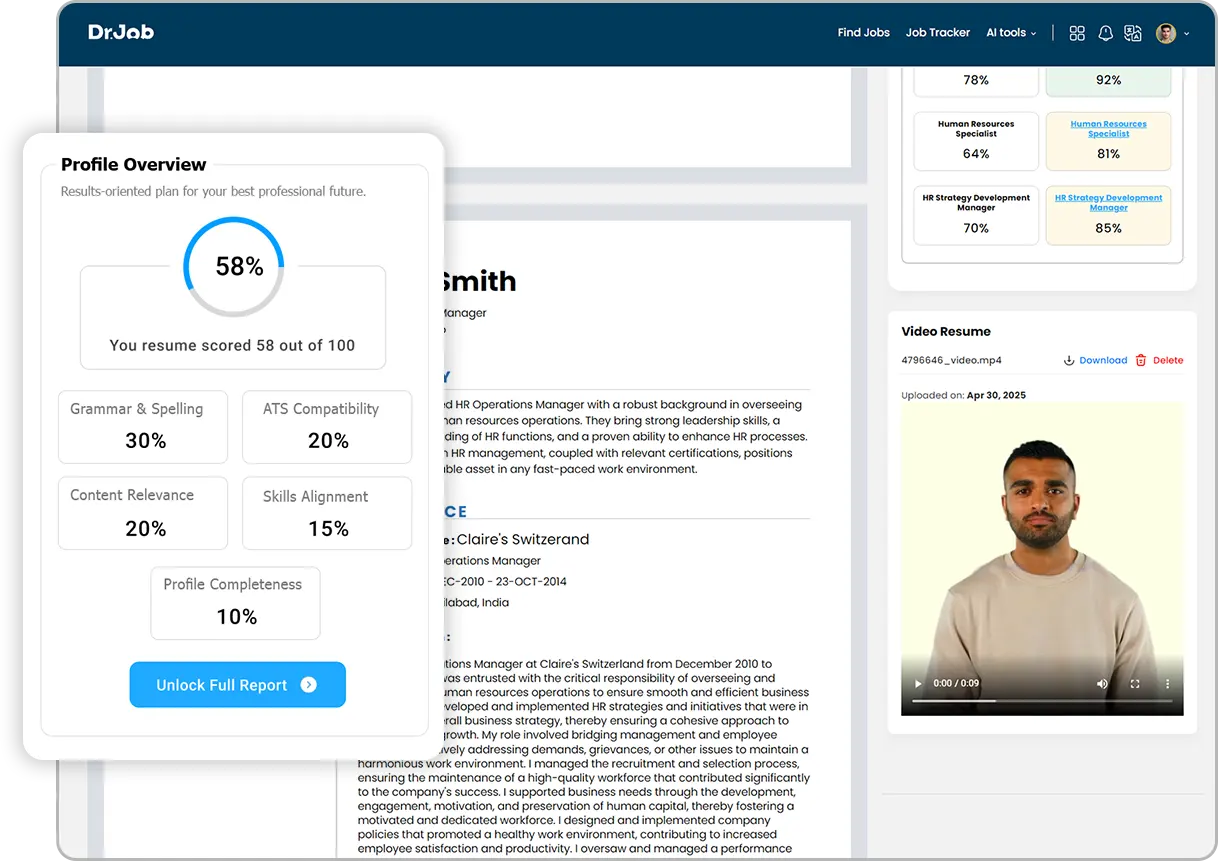Click the language translate icon
The height and width of the screenshot is (861, 1218).
tap(1133, 33)
